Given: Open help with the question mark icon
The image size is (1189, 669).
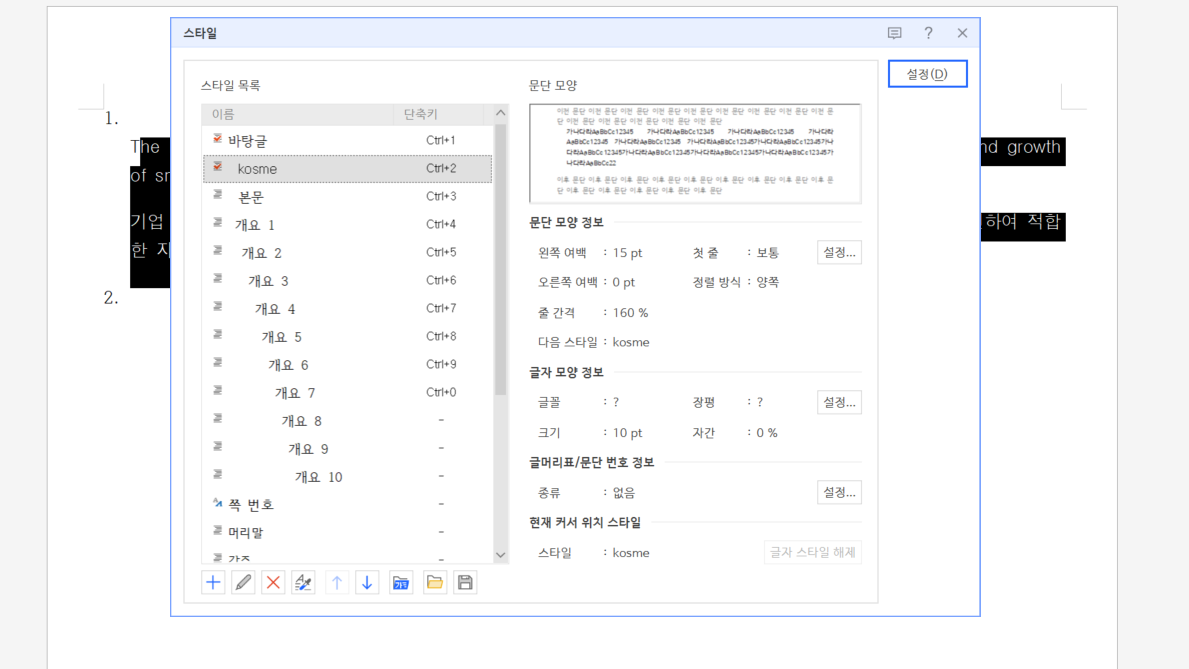Looking at the screenshot, I should [x=928, y=33].
